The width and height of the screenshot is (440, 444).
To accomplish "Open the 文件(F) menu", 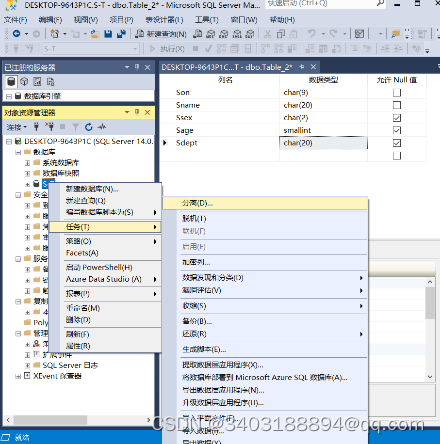I will click(x=15, y=20).
